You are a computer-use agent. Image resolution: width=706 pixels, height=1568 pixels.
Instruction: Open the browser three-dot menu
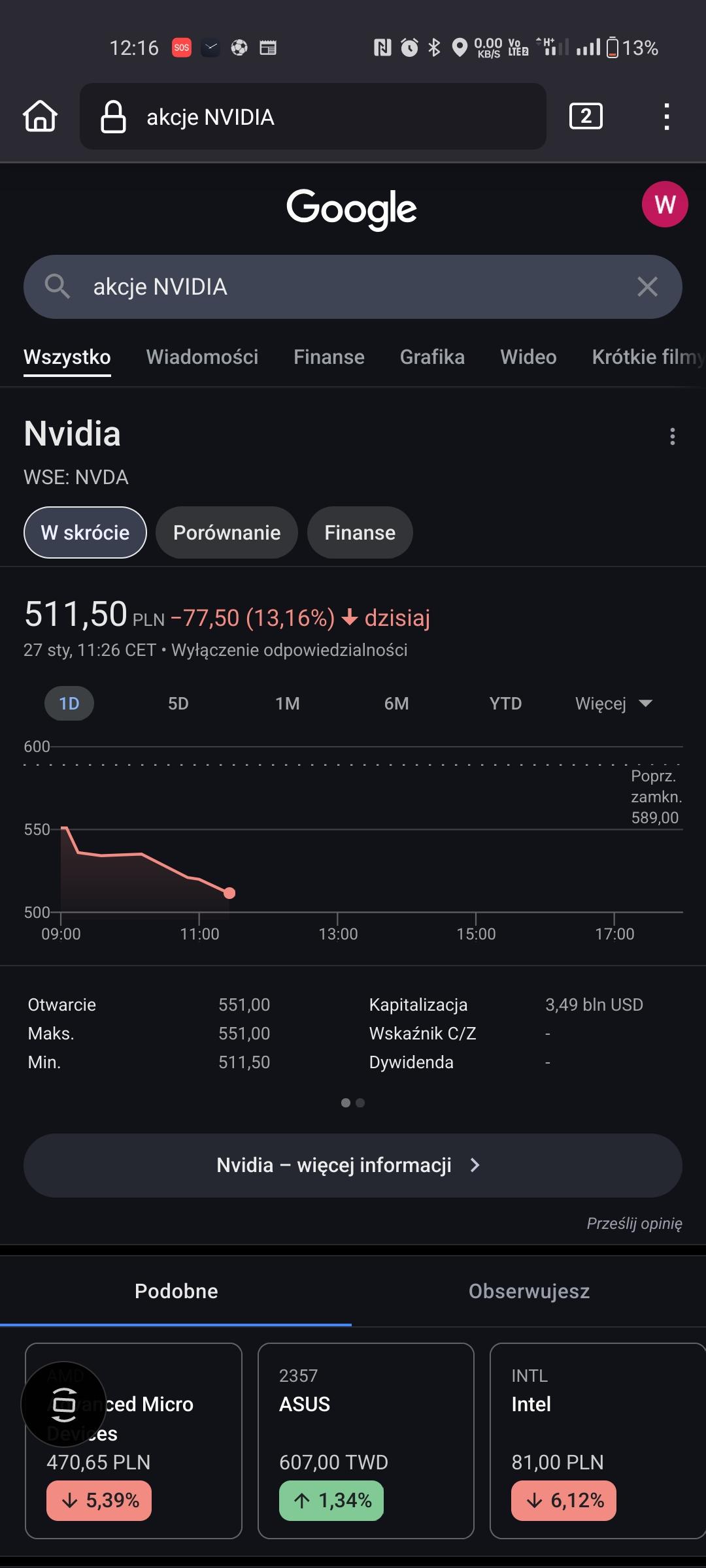pyautogui.click(x=666, y=116)
